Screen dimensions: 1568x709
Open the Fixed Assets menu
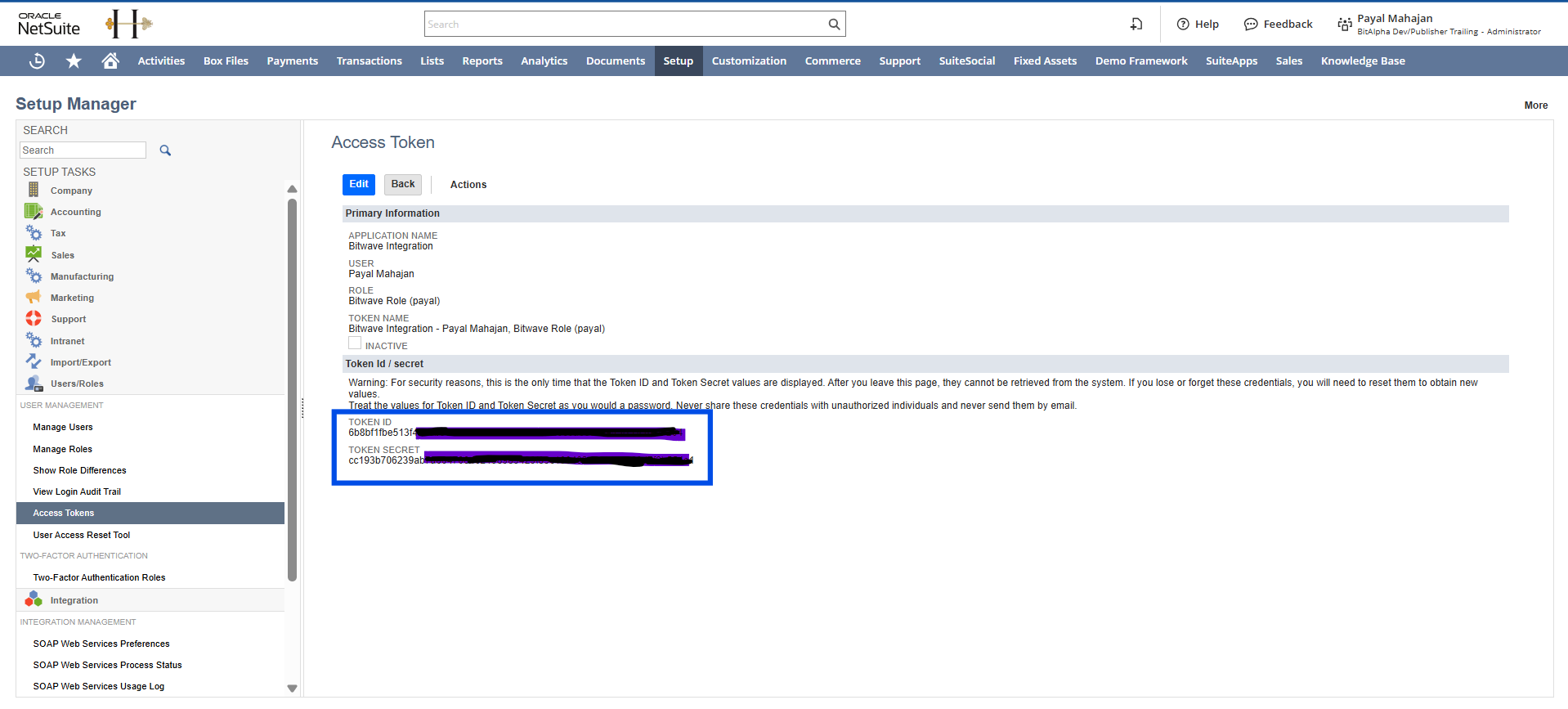(1046, 61)
